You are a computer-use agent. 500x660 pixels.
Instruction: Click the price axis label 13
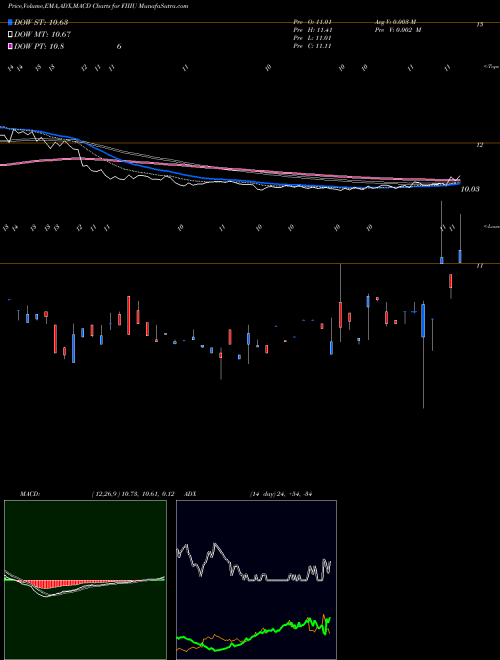(x=479, y=25)
